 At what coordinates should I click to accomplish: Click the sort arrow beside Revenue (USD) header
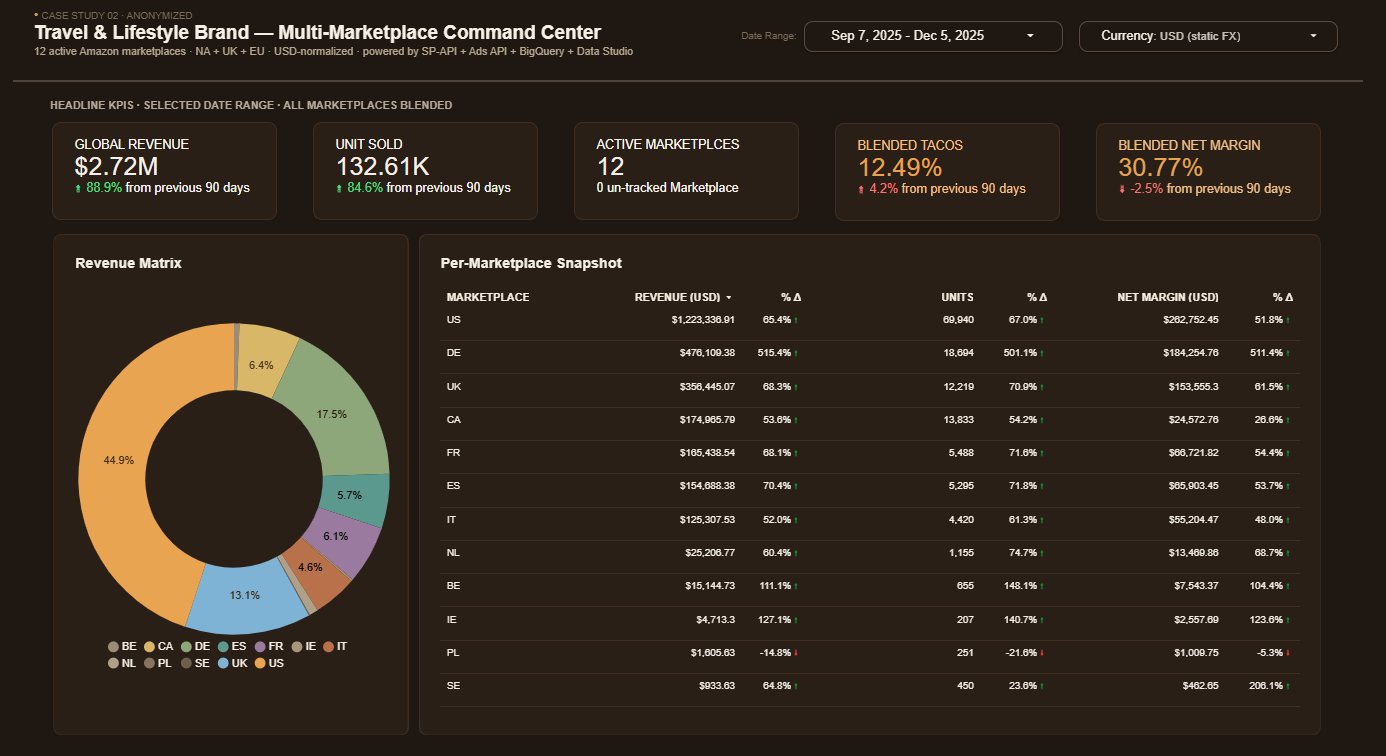tap(729, 298)
